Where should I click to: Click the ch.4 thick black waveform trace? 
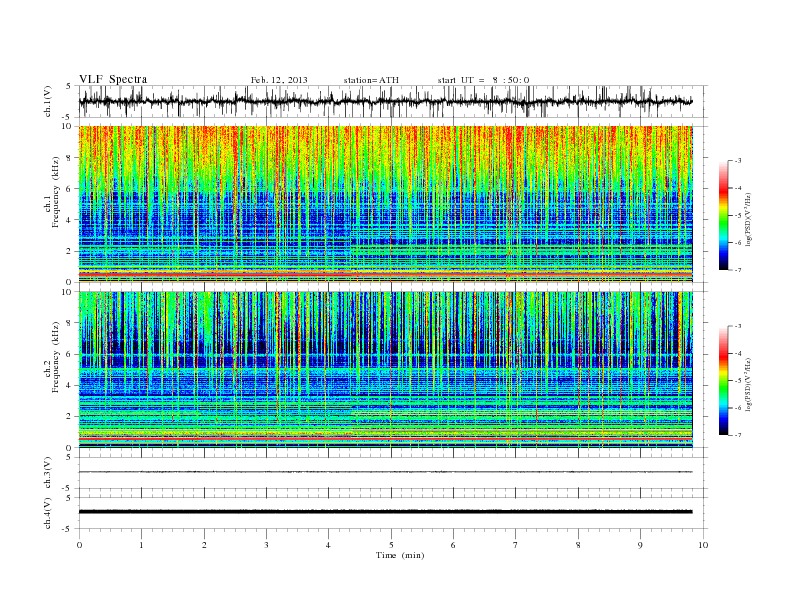click(385, 512)
